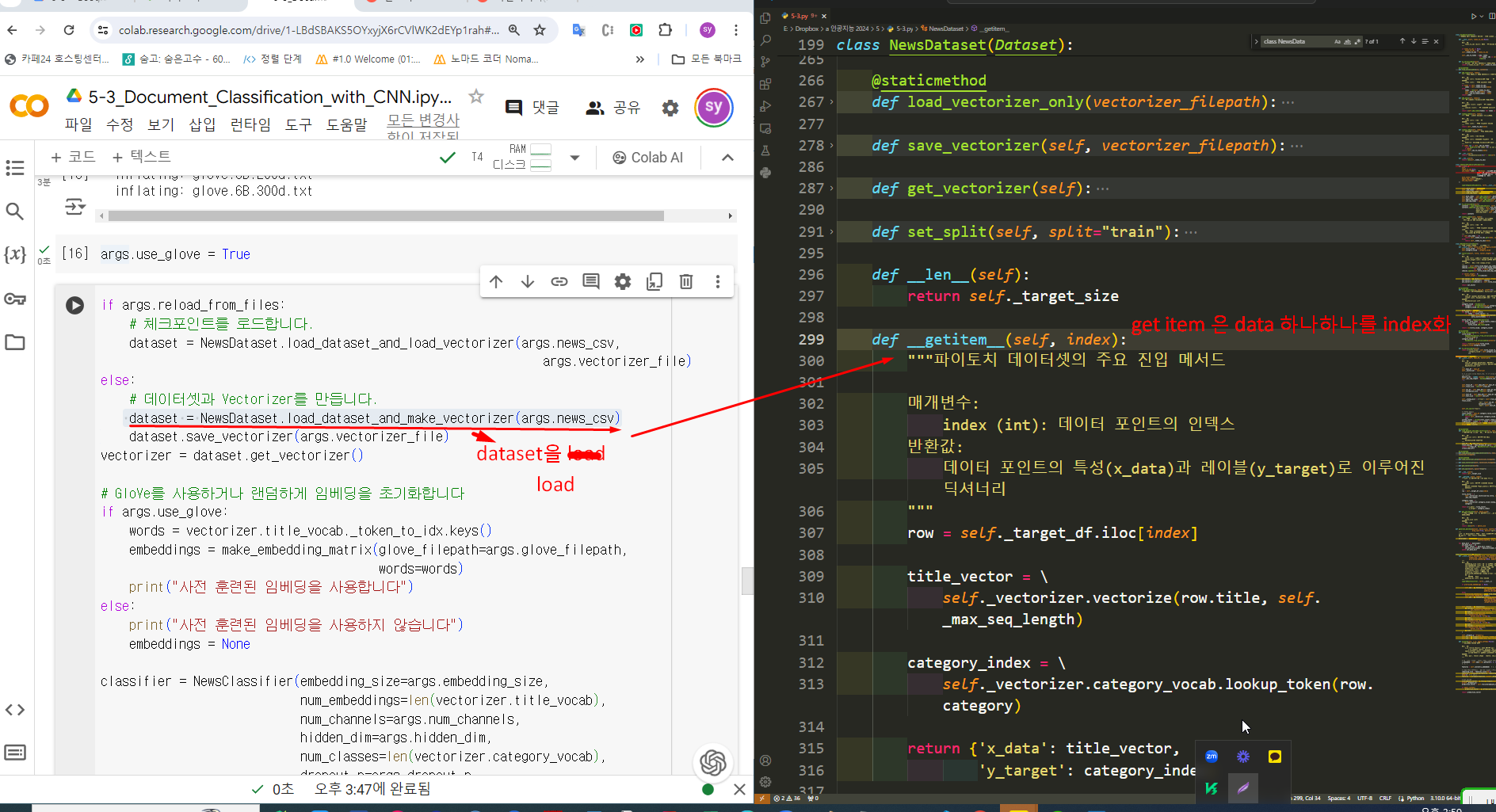Open KakaoTalk from the system tray popup
This screenshot has height=812, width=1496.
coord(1274,757)
